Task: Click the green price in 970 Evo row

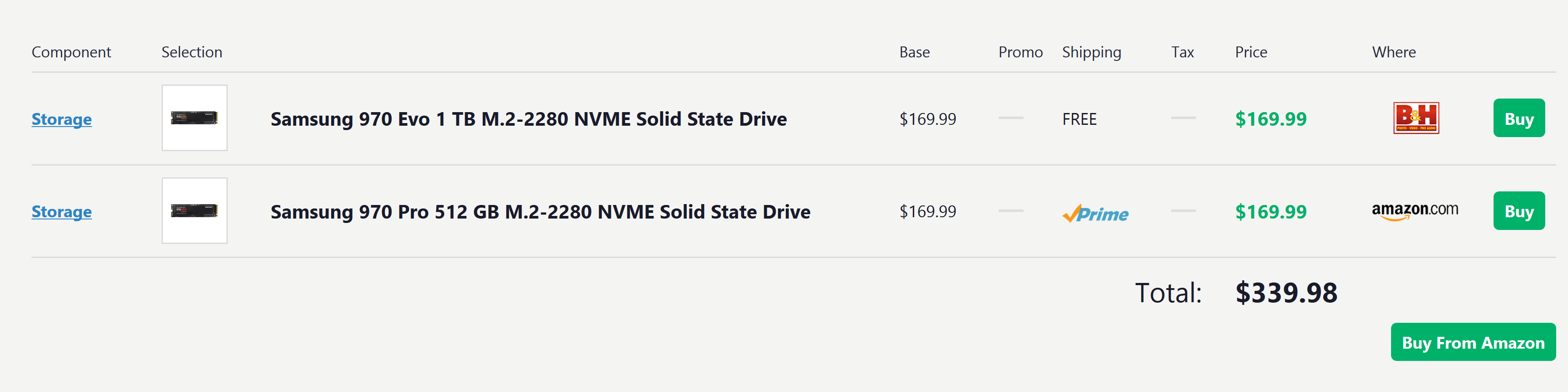Action: point(1270,119)
